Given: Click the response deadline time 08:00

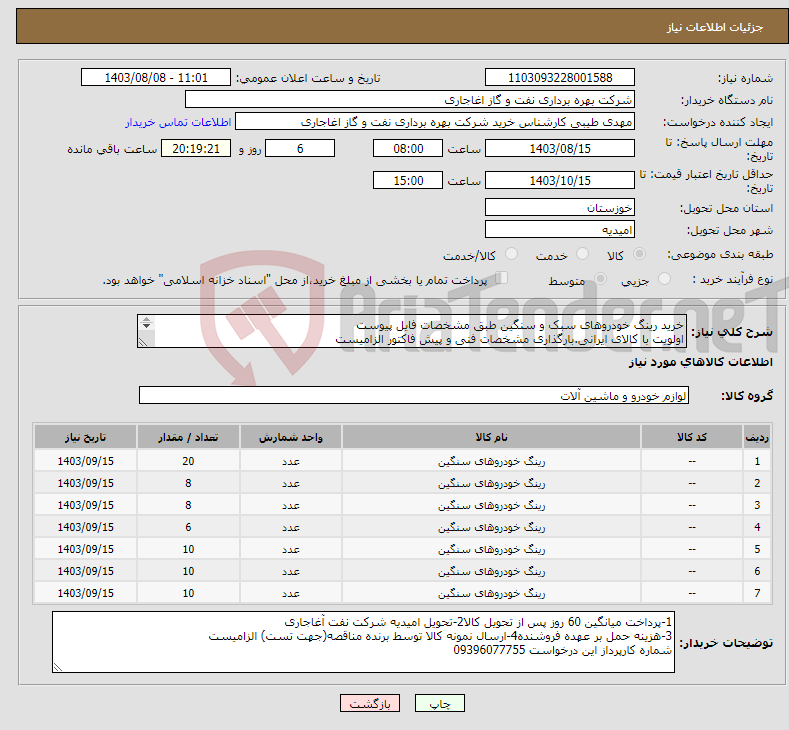Looking at the screenshot, I should tap(408, 148).
